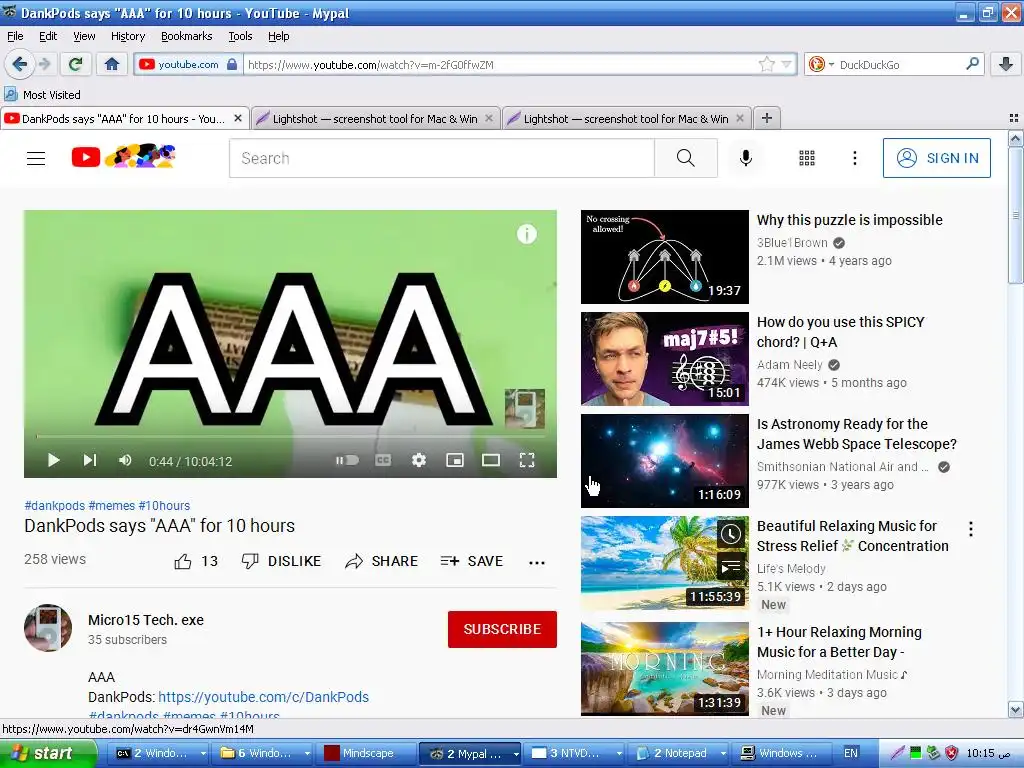This screenshot has height=768, width=1024.
Task: Click the DISLIKE button
Action: pyautogui.click(x=281, y=562)
